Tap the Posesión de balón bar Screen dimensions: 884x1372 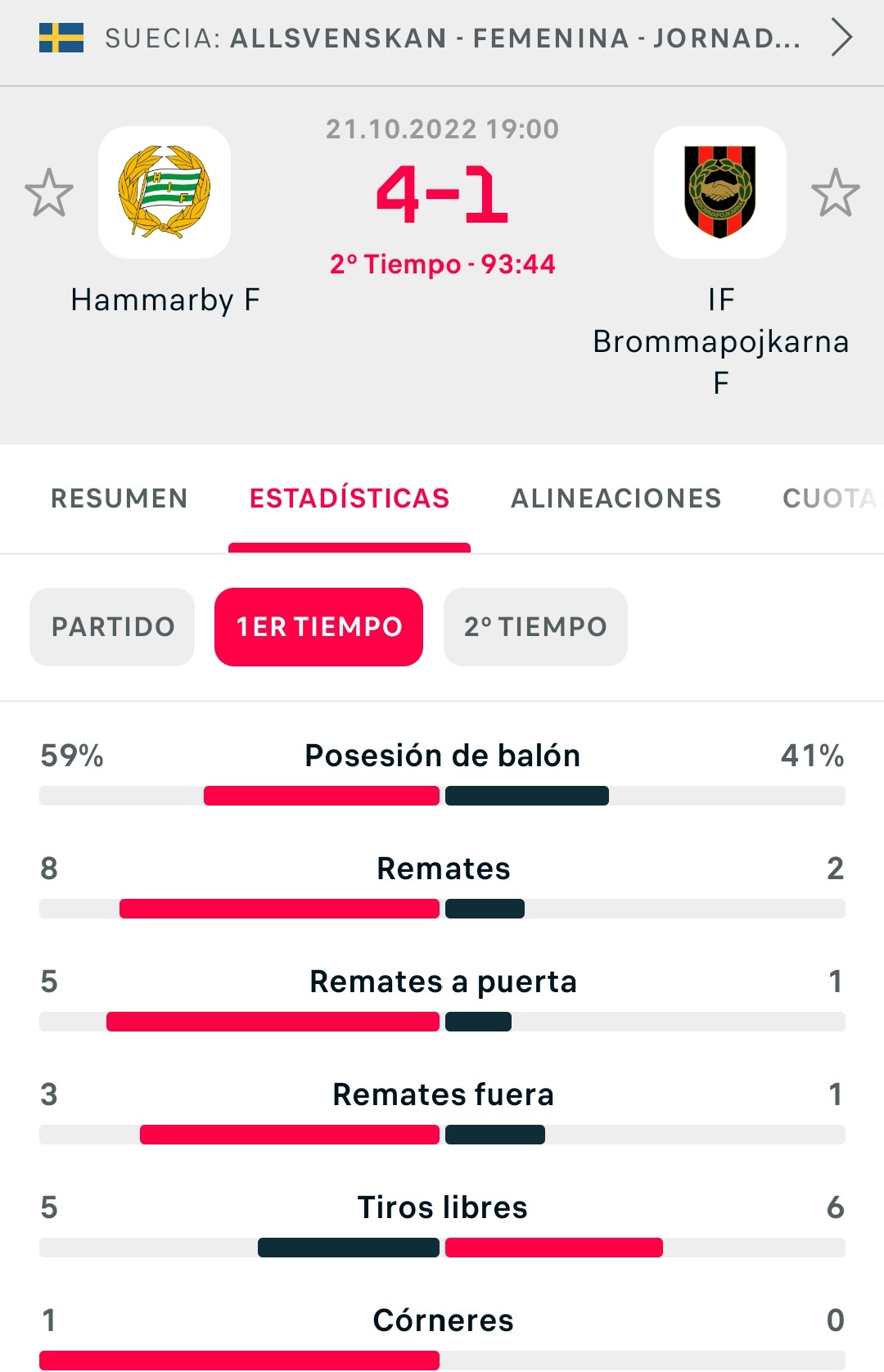click(x=442, y=796)
